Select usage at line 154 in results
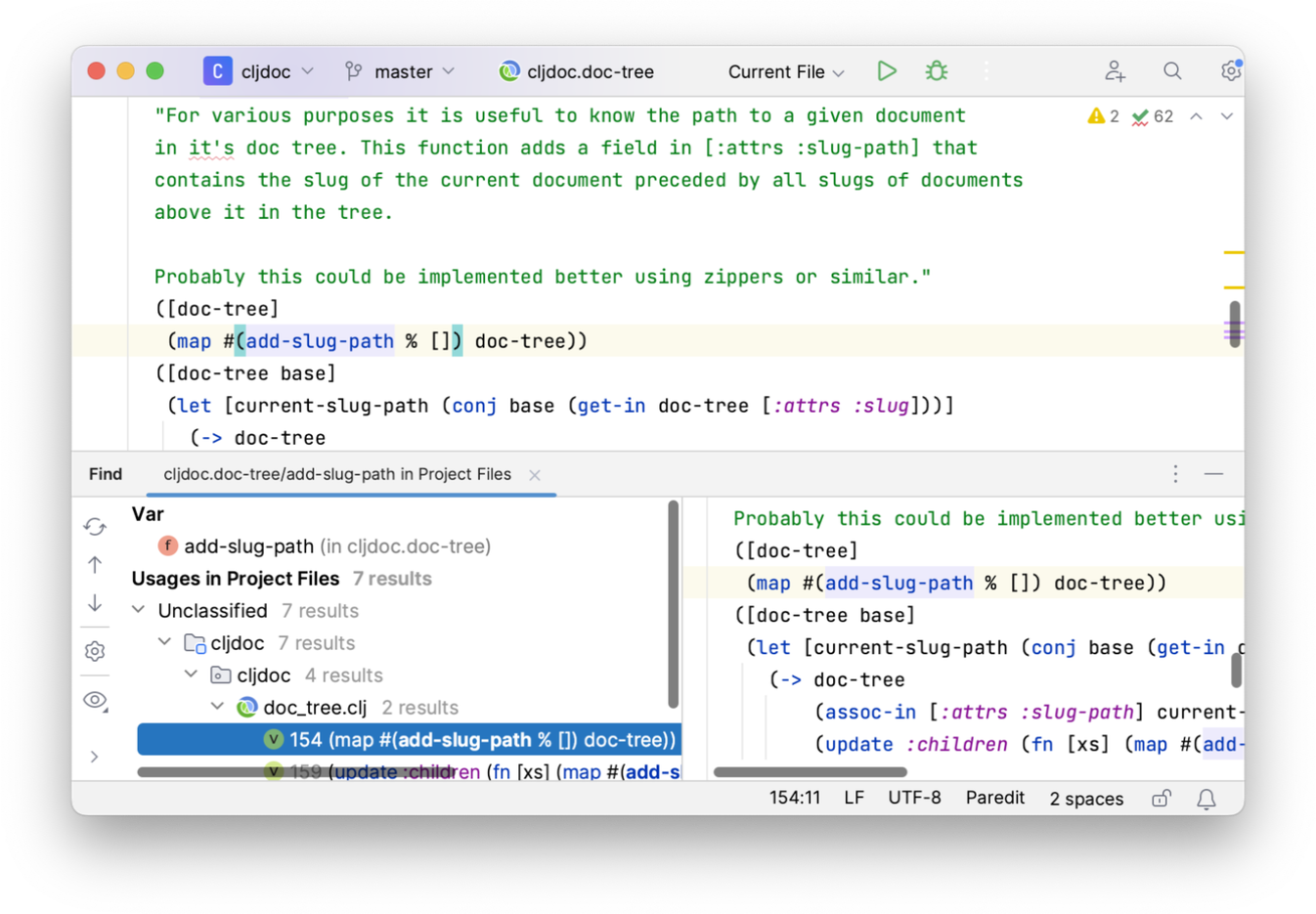This screenshot has width=1316, height=914. coord(409,740)
